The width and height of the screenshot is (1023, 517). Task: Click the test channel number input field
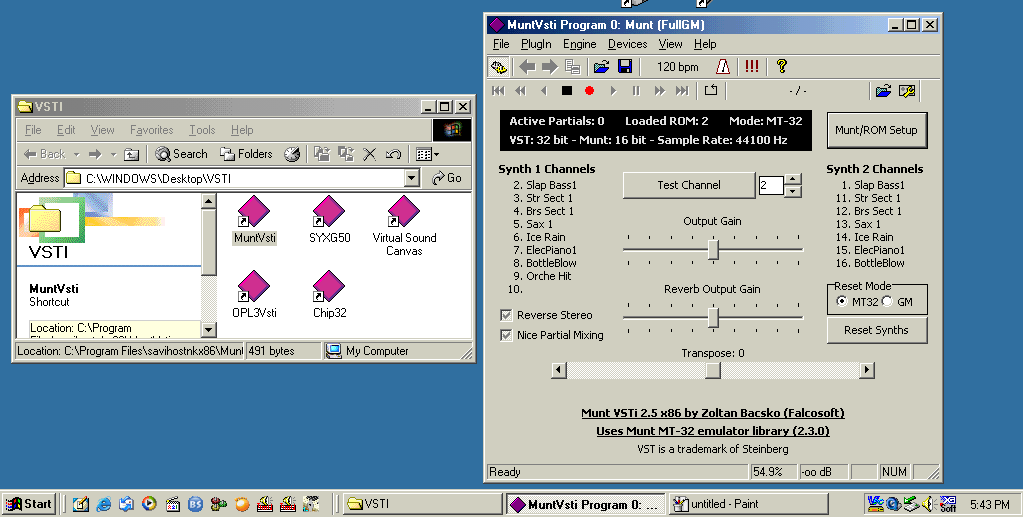tap(771, 185)
